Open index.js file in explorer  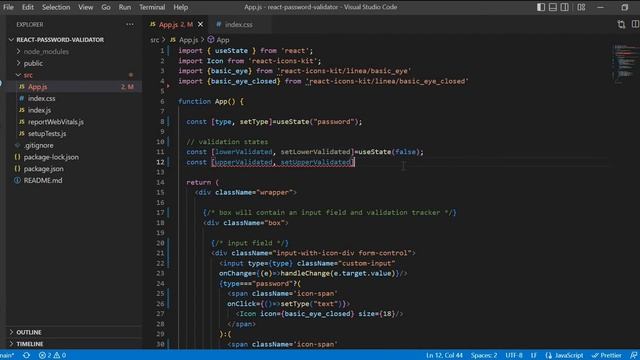(39, 110)
